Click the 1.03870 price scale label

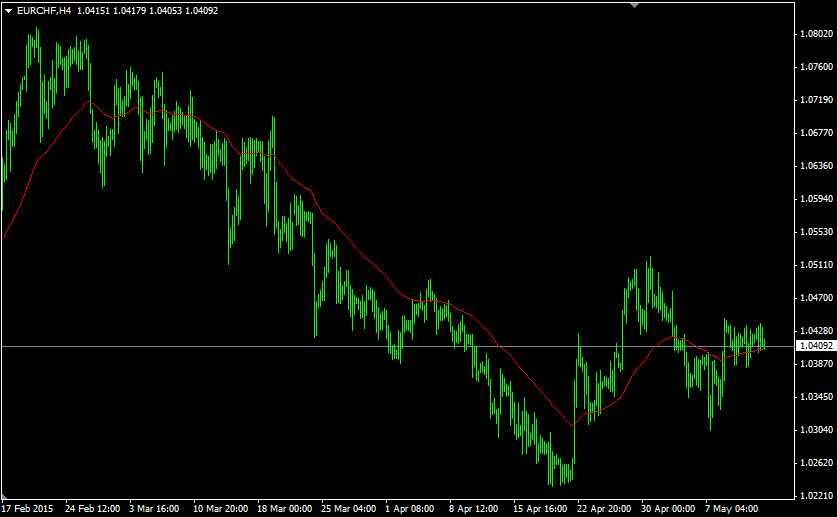(816, 364)
